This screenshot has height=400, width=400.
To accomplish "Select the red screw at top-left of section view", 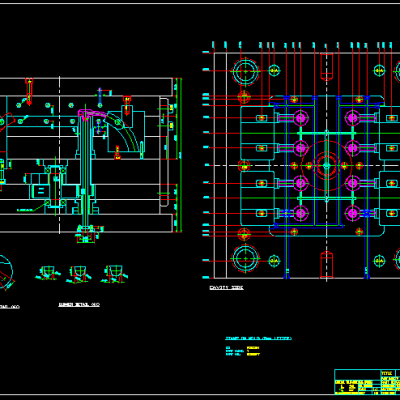I will click(x=29, y=91).
